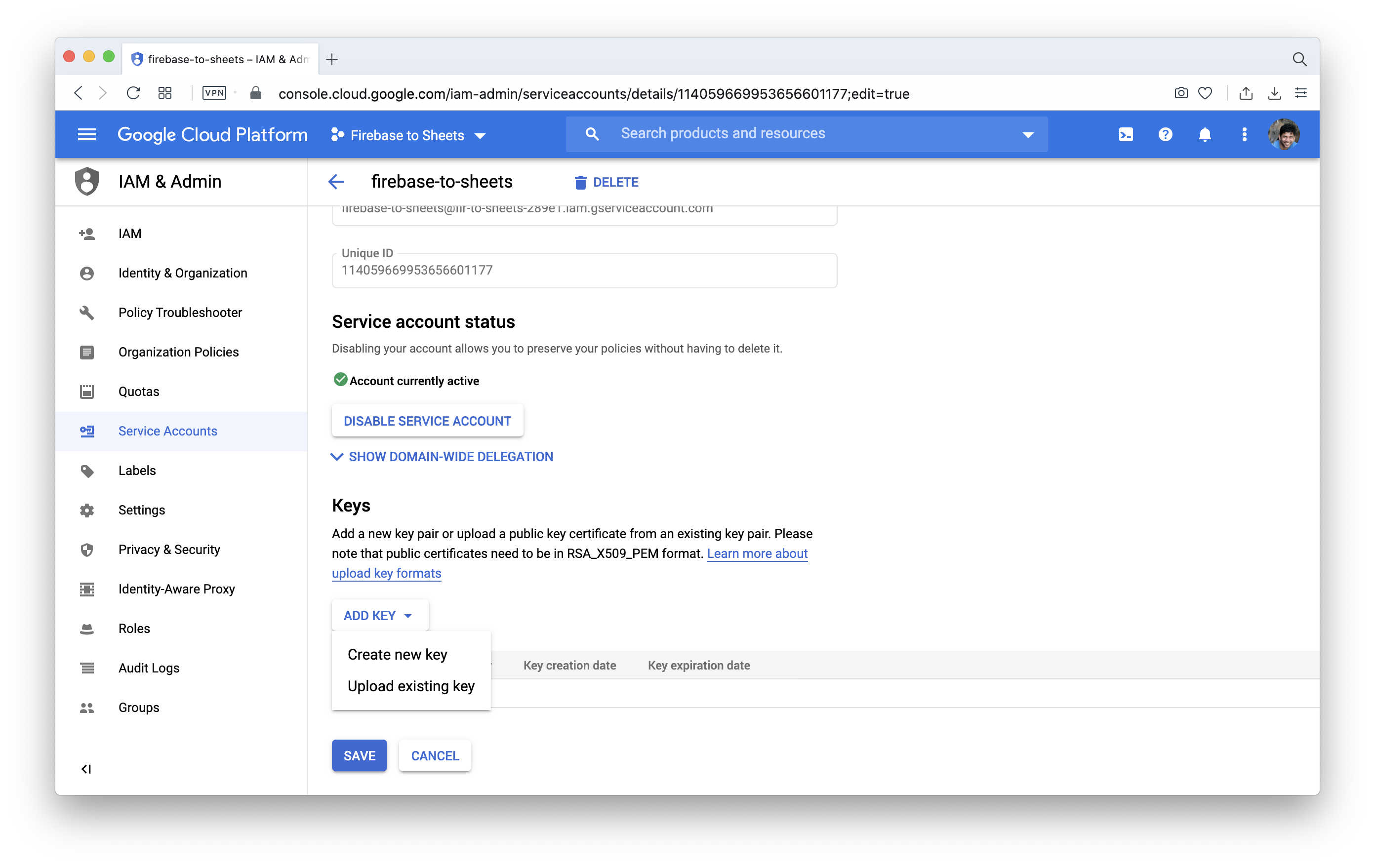Save the service account changes

[359, 755]
